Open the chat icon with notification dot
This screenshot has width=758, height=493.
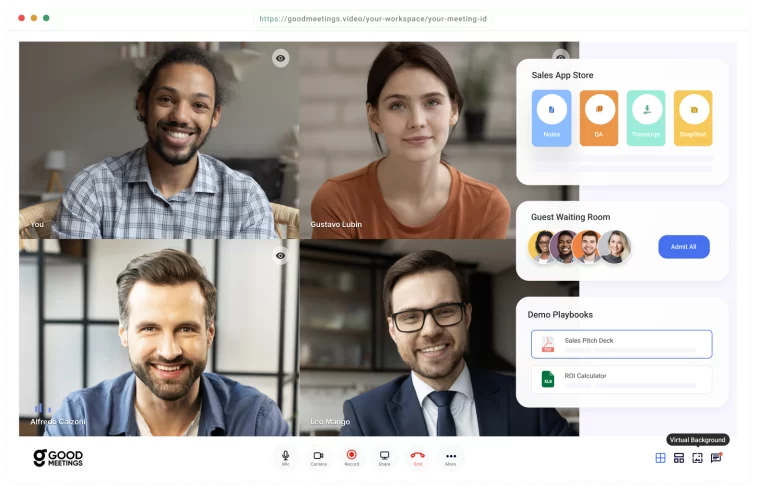click(716, 458)
